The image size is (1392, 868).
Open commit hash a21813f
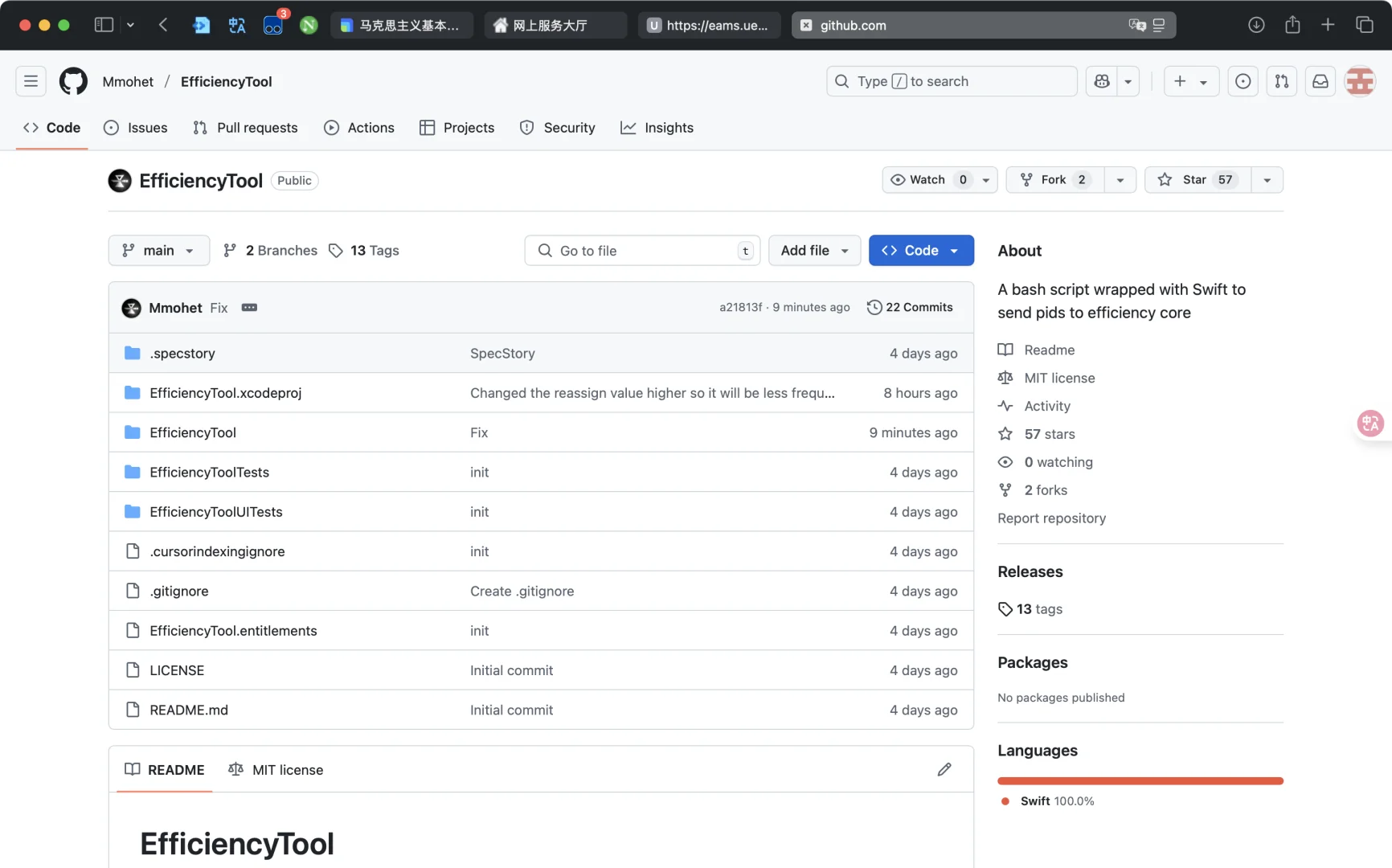point(740,307)
